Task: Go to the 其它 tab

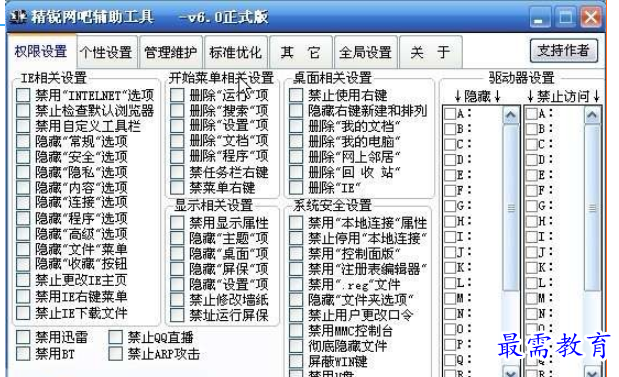Action: click(300, 52)
